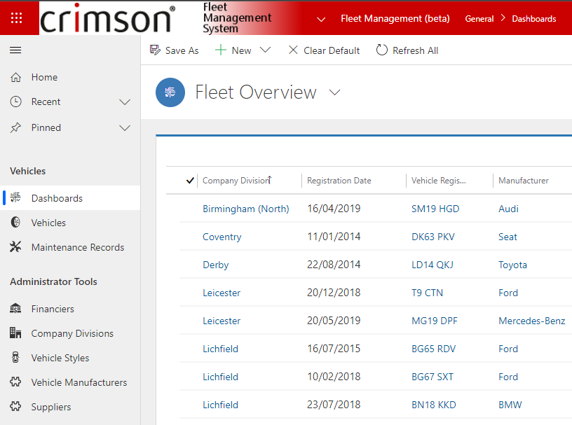The width and height of the screenshot is (572, 425).
Task: Click General in the breadcrumb
Action: (479, 19)
